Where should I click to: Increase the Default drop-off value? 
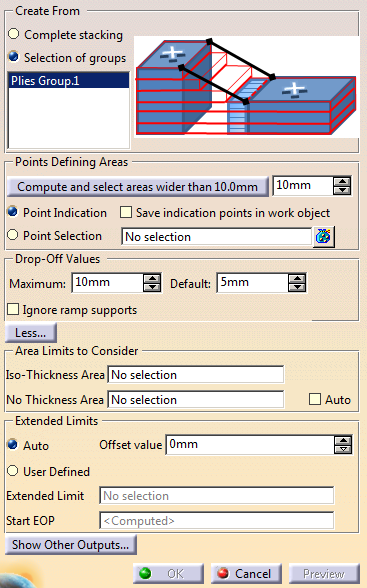[297, 279]
